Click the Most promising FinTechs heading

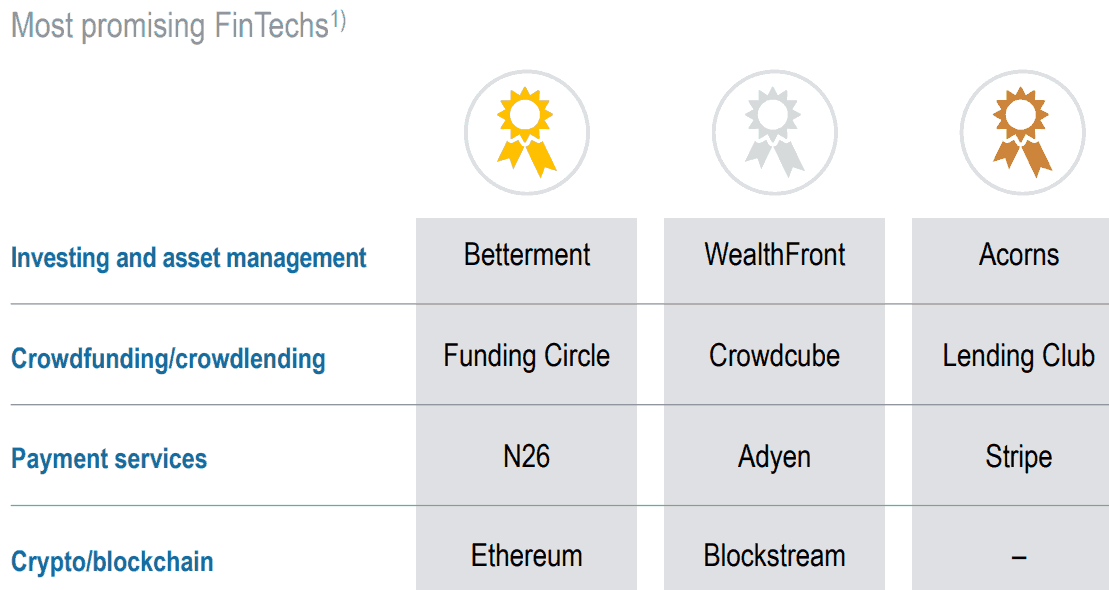178,25
